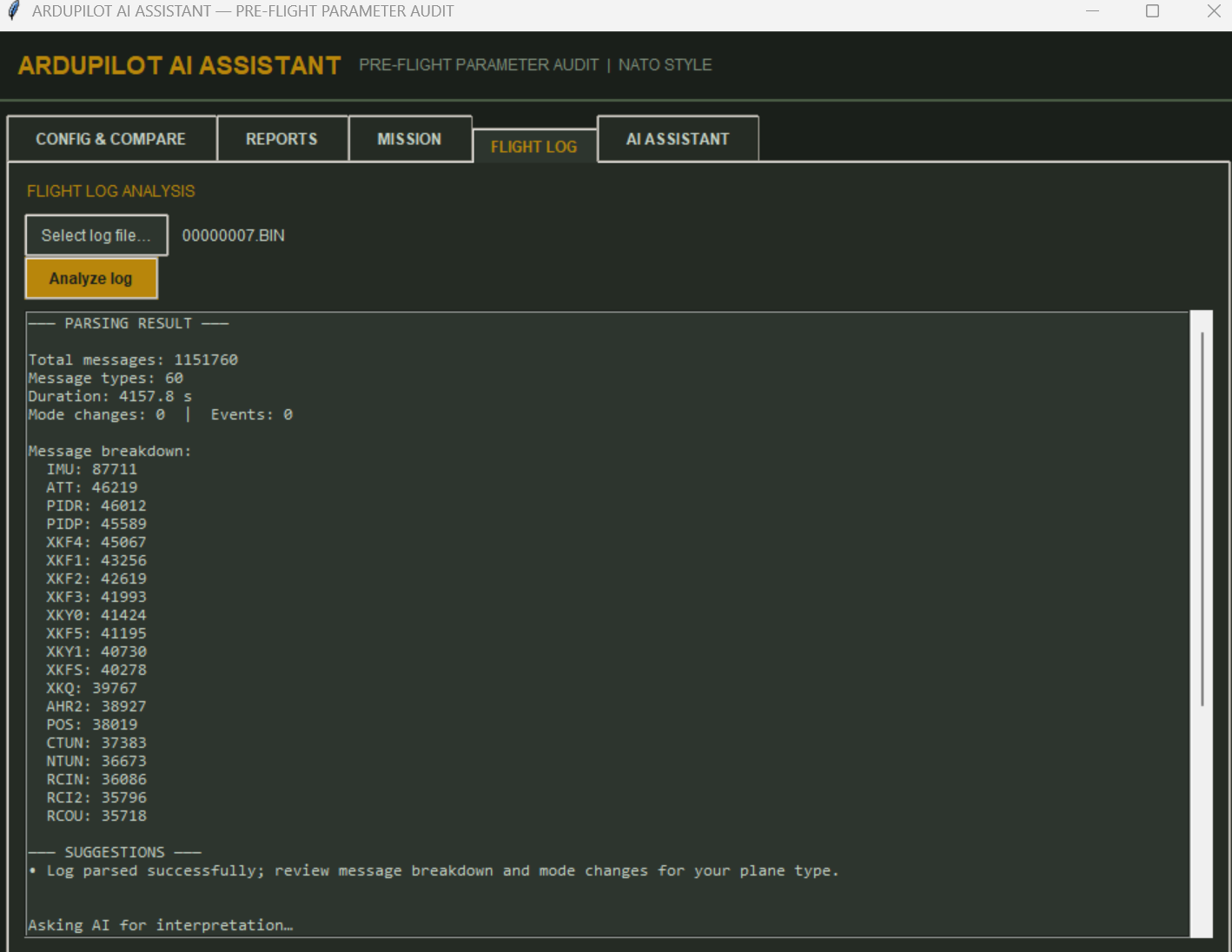
Task: Go to the AI Assistant tab
Action: coord(678,139)
